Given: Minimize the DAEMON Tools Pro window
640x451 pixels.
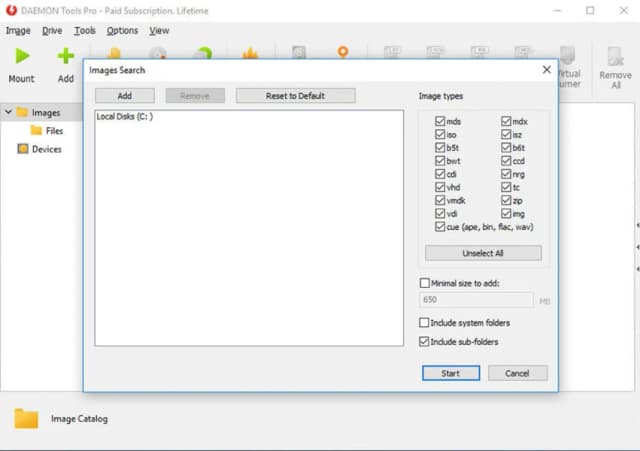Looking at the screenshot, I should (557, 10).
